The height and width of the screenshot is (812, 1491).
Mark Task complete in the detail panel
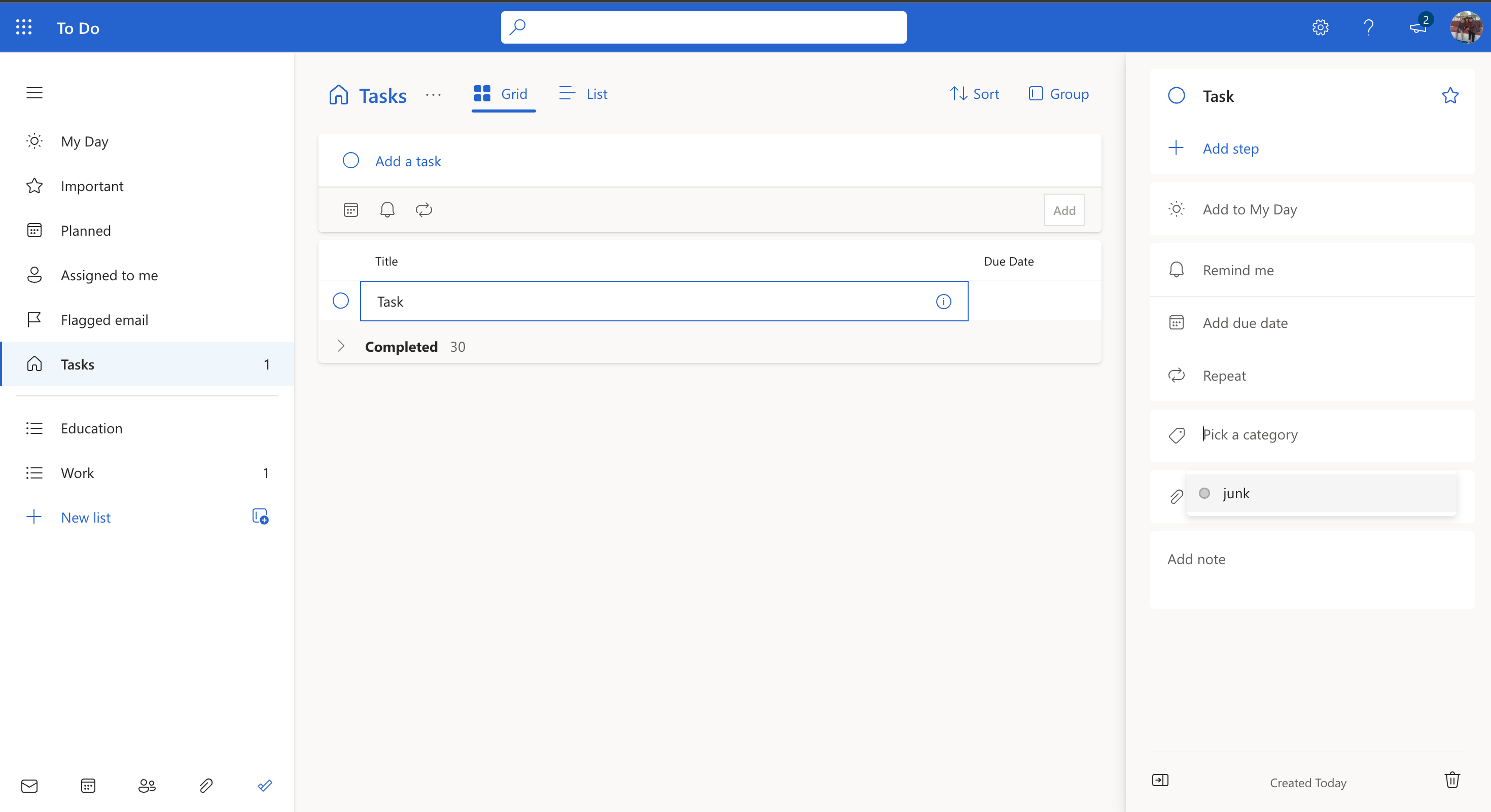[x=1176, y=95]
